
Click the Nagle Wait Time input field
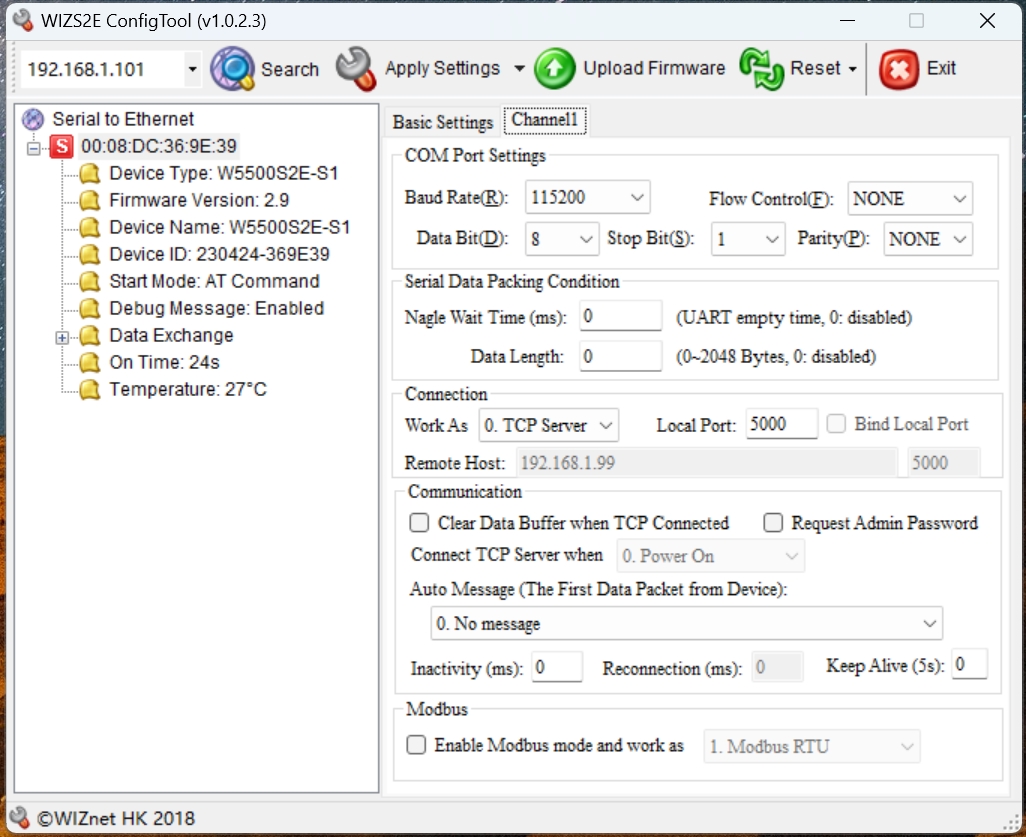click(620, 316)
